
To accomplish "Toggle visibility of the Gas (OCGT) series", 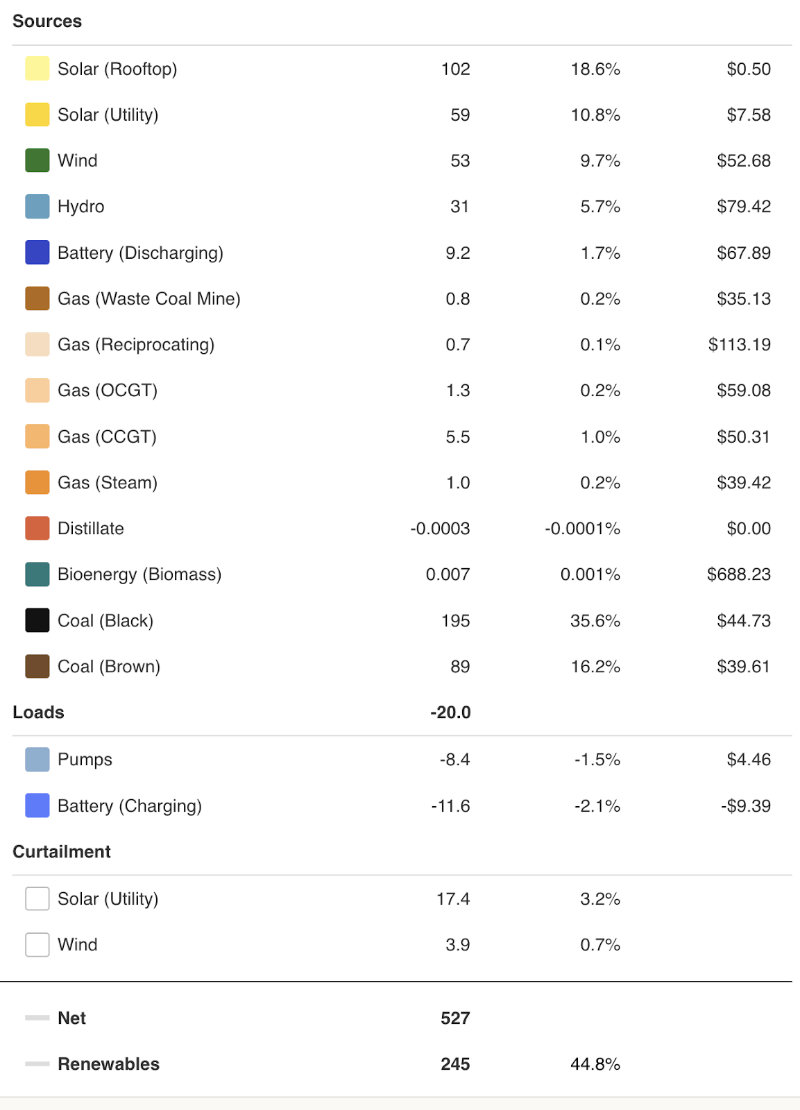I will click(x=36, y=390).
